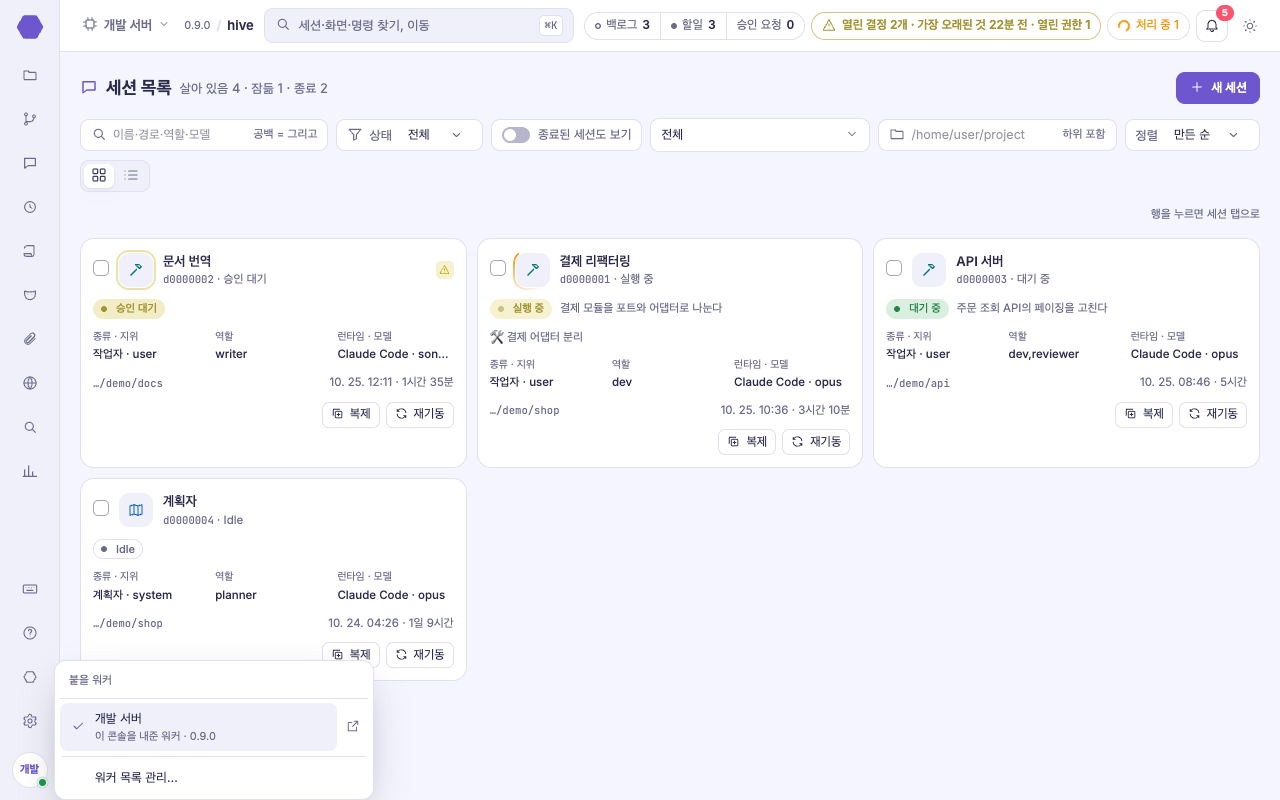Open the 상태 전체 filter dropdown

pos(409,135)
